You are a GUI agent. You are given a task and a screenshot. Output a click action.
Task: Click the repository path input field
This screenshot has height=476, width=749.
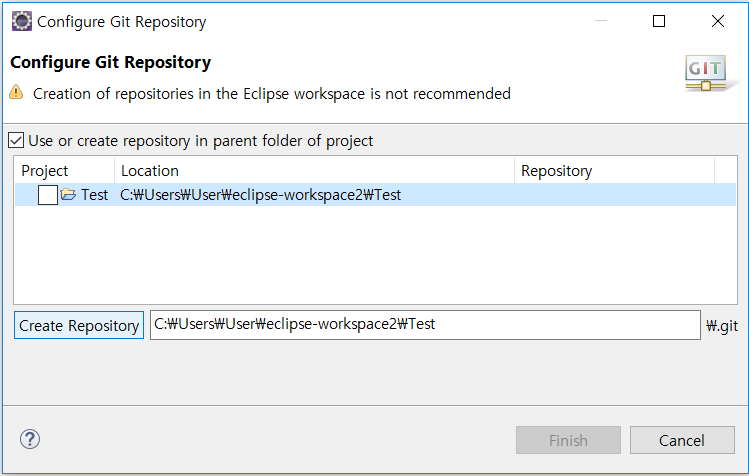(x=425, y=325)
